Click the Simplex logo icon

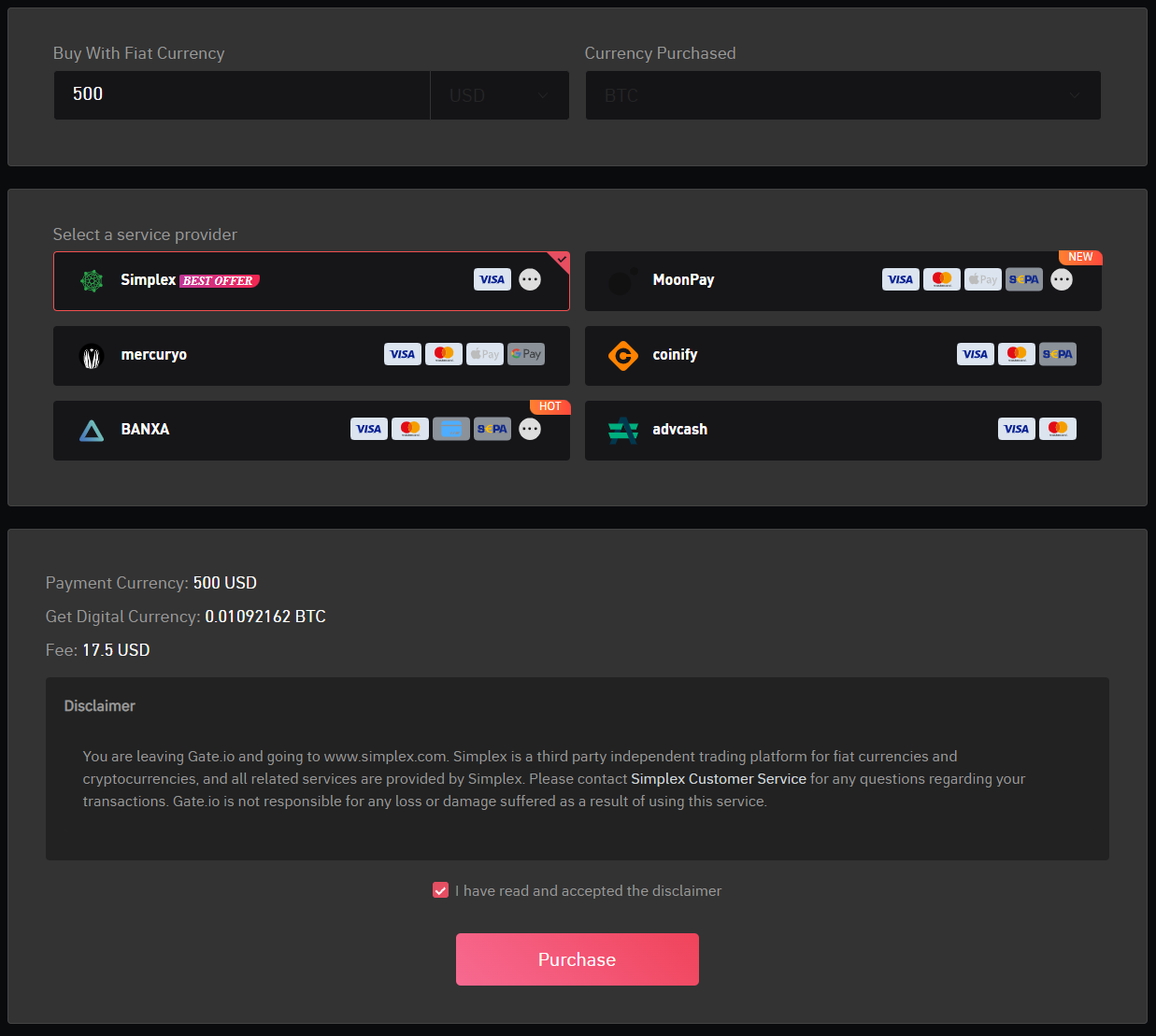92,280
